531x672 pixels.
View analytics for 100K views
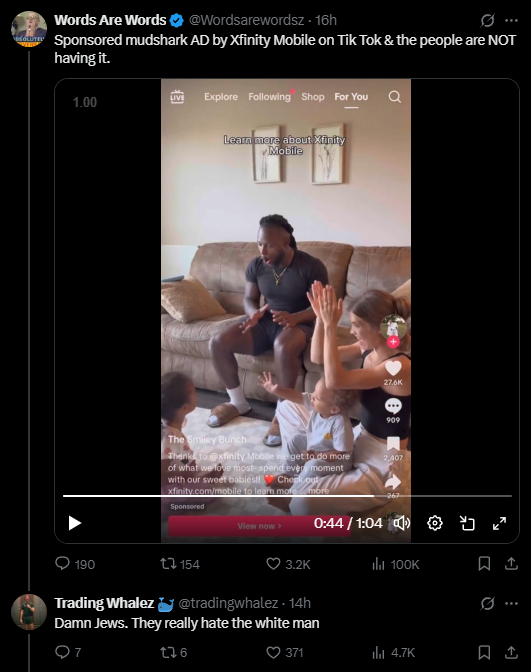396,564
